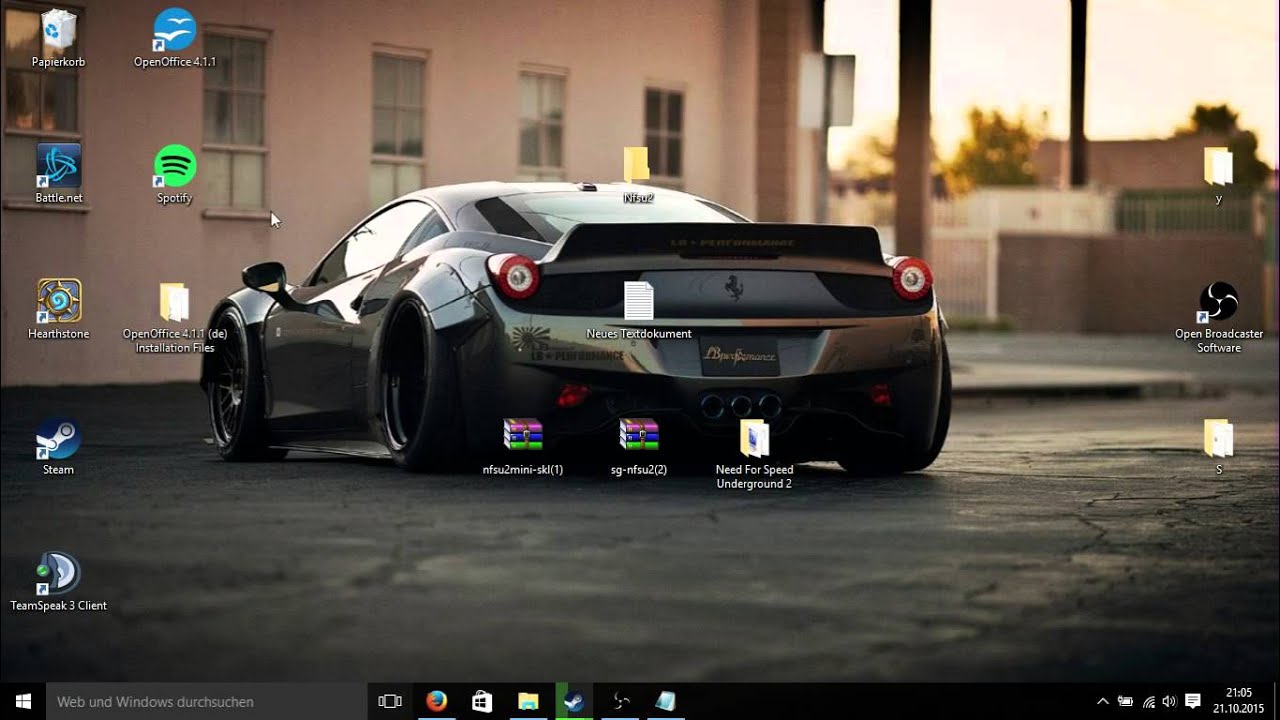This screenshot has width=1280, height=720.
Task: Open the battery status tray icon
Action: (1125, 701)
